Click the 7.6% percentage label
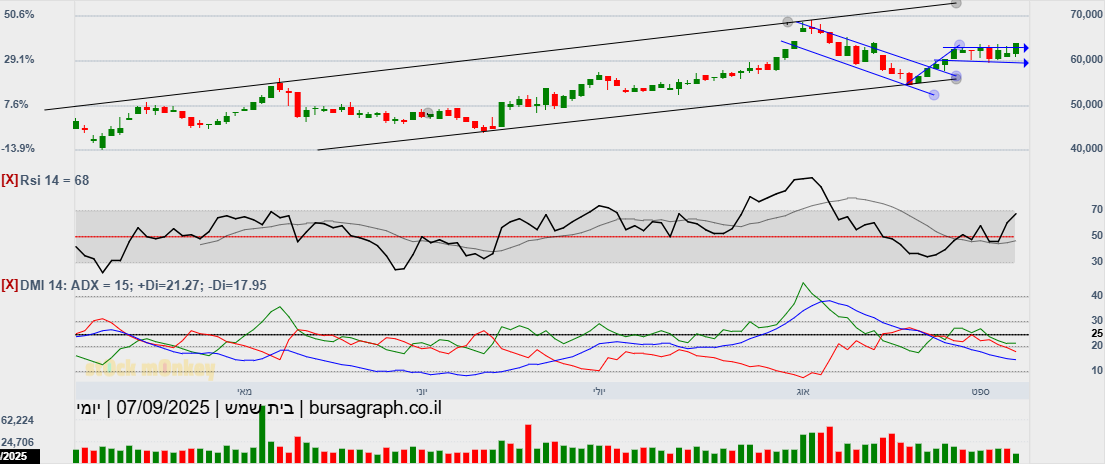 click(x=17, y=104)
